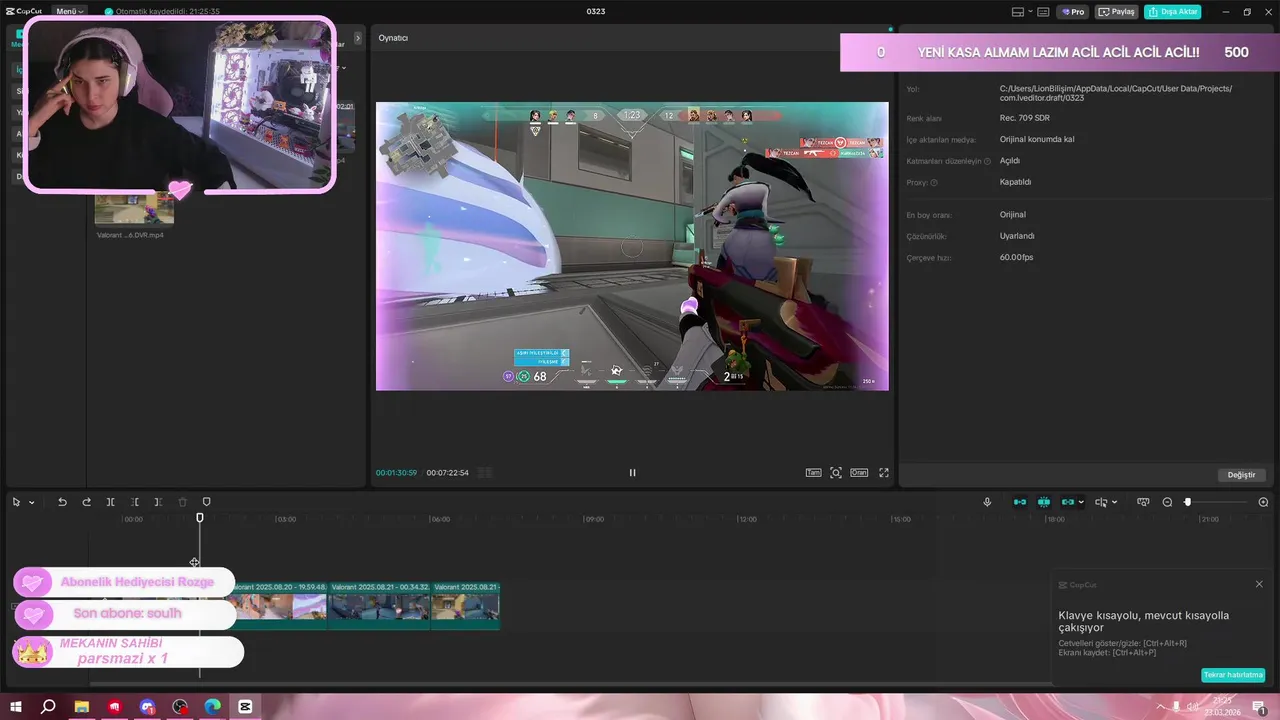The width and height of the screenshot is (1280, 720).
Task: Click the Proxy help info icon
Action: 934,183
